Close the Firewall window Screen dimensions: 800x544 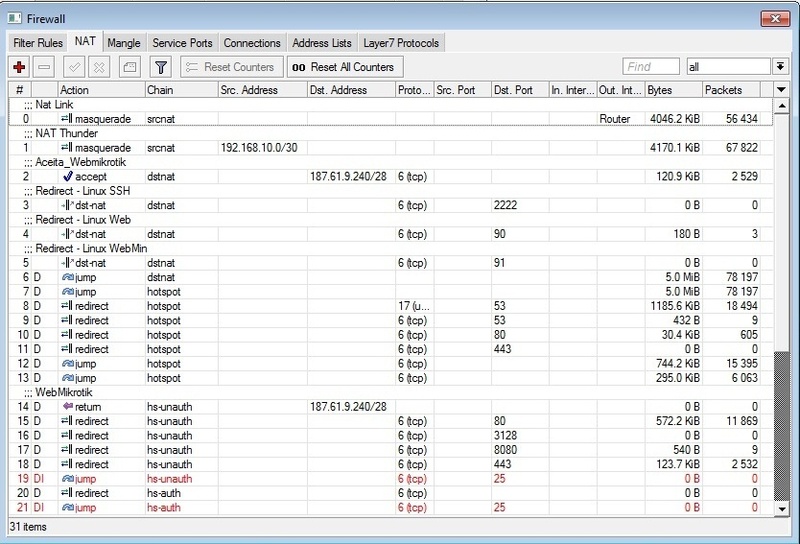pyautogui.click(x=775, y=18)
